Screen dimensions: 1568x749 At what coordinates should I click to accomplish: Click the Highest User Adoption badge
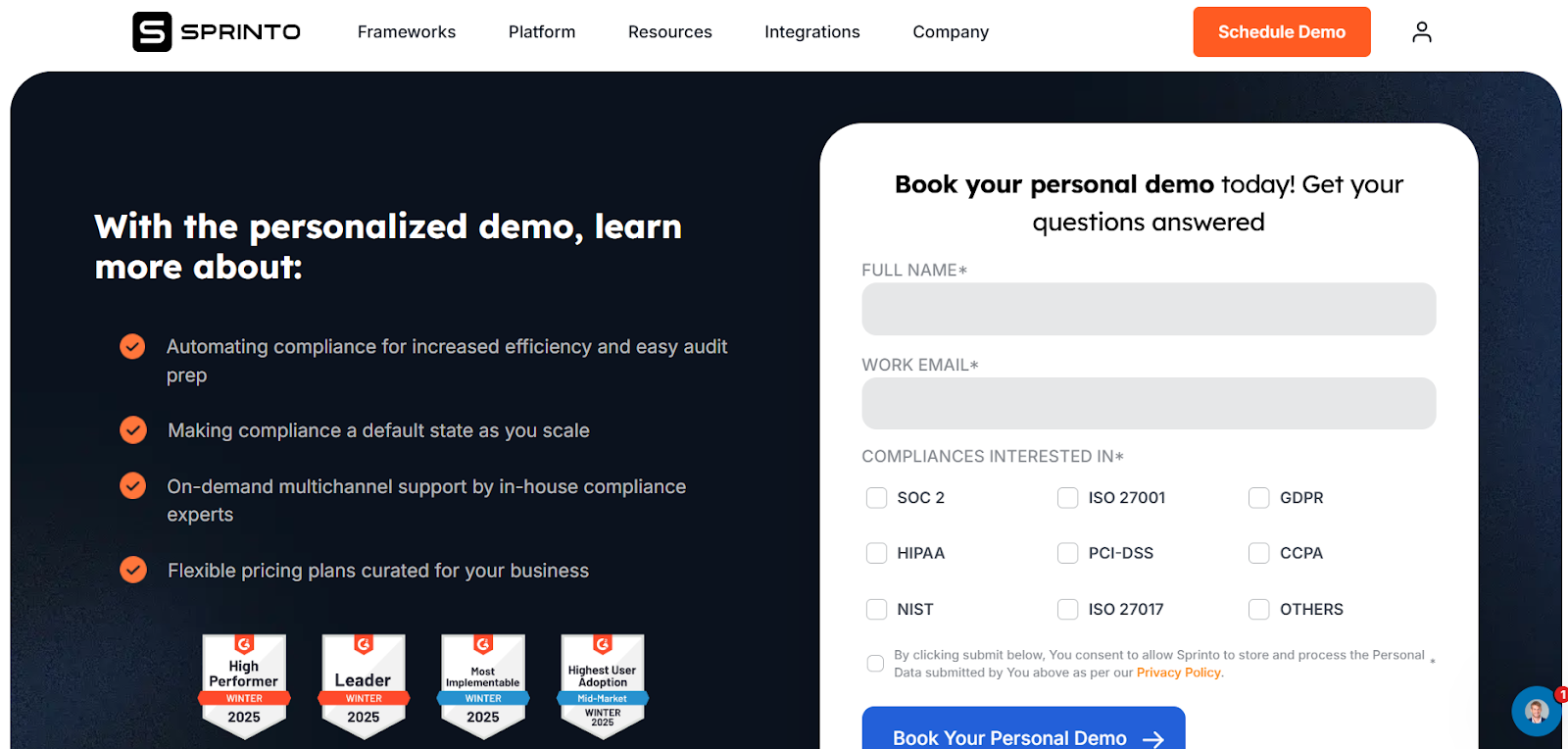click(603, 686)
